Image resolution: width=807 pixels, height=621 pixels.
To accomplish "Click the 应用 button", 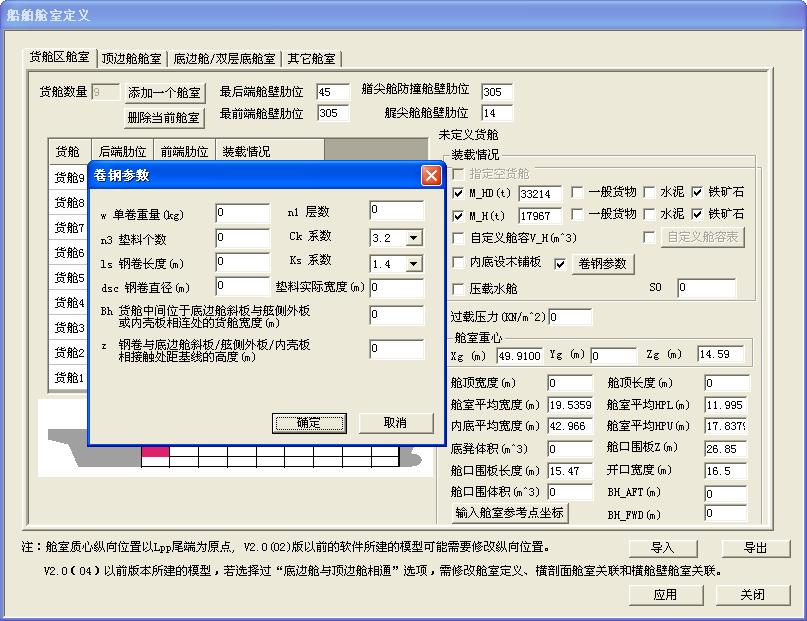I will click(665, 595).
